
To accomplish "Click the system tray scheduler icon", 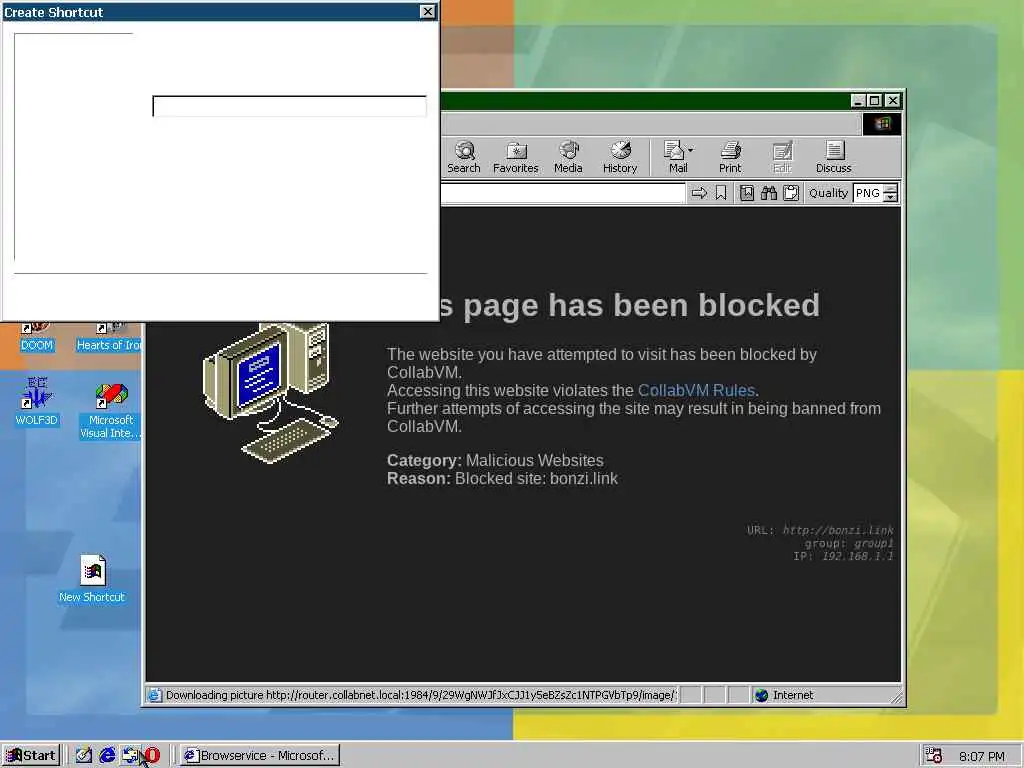I will point(933,756).
